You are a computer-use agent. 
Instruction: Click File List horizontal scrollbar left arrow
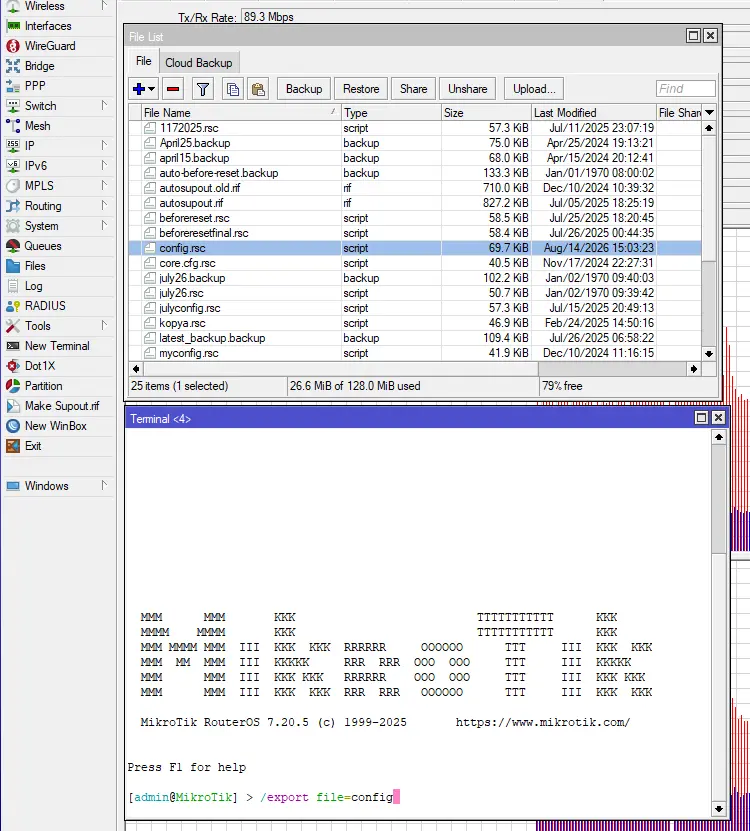(x=136, y=369)
